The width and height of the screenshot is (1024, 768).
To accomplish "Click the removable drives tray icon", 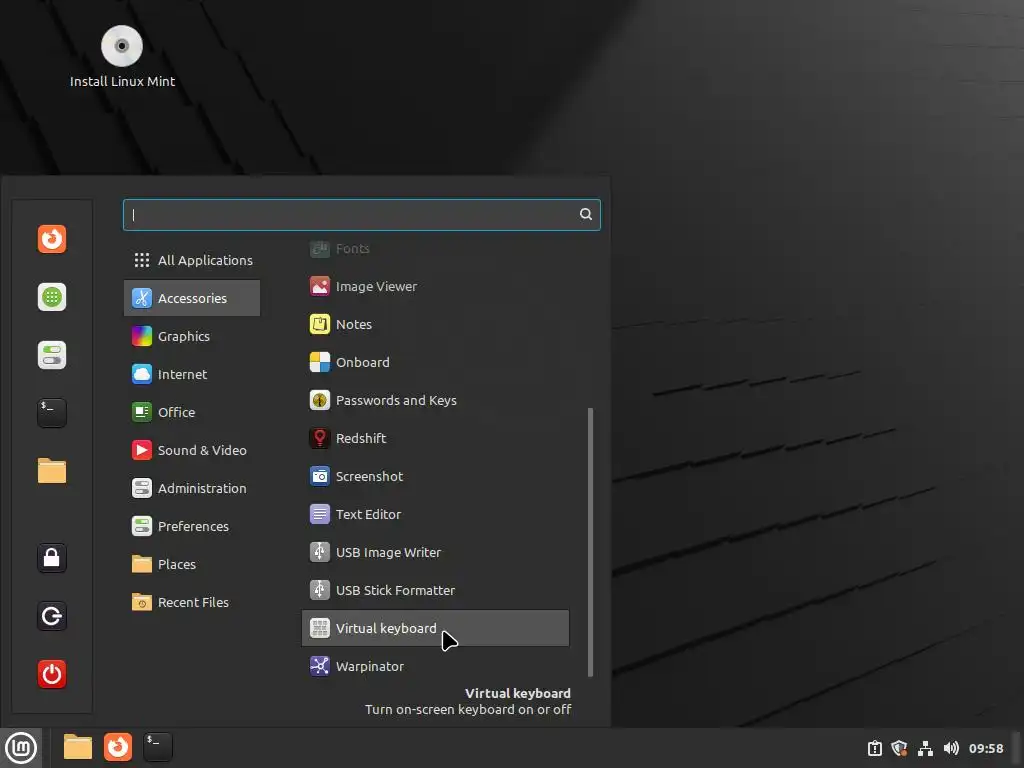I will pos(874,748).
